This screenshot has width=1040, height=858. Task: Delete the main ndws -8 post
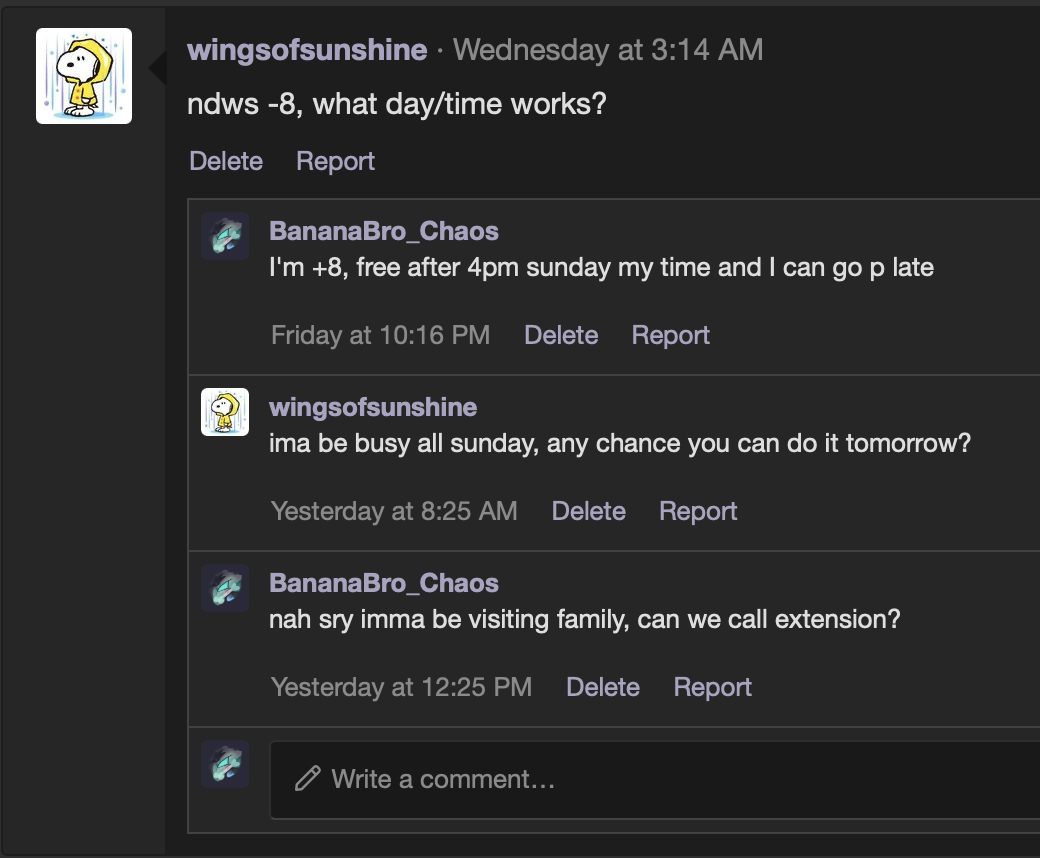click(x=226, y=161)
